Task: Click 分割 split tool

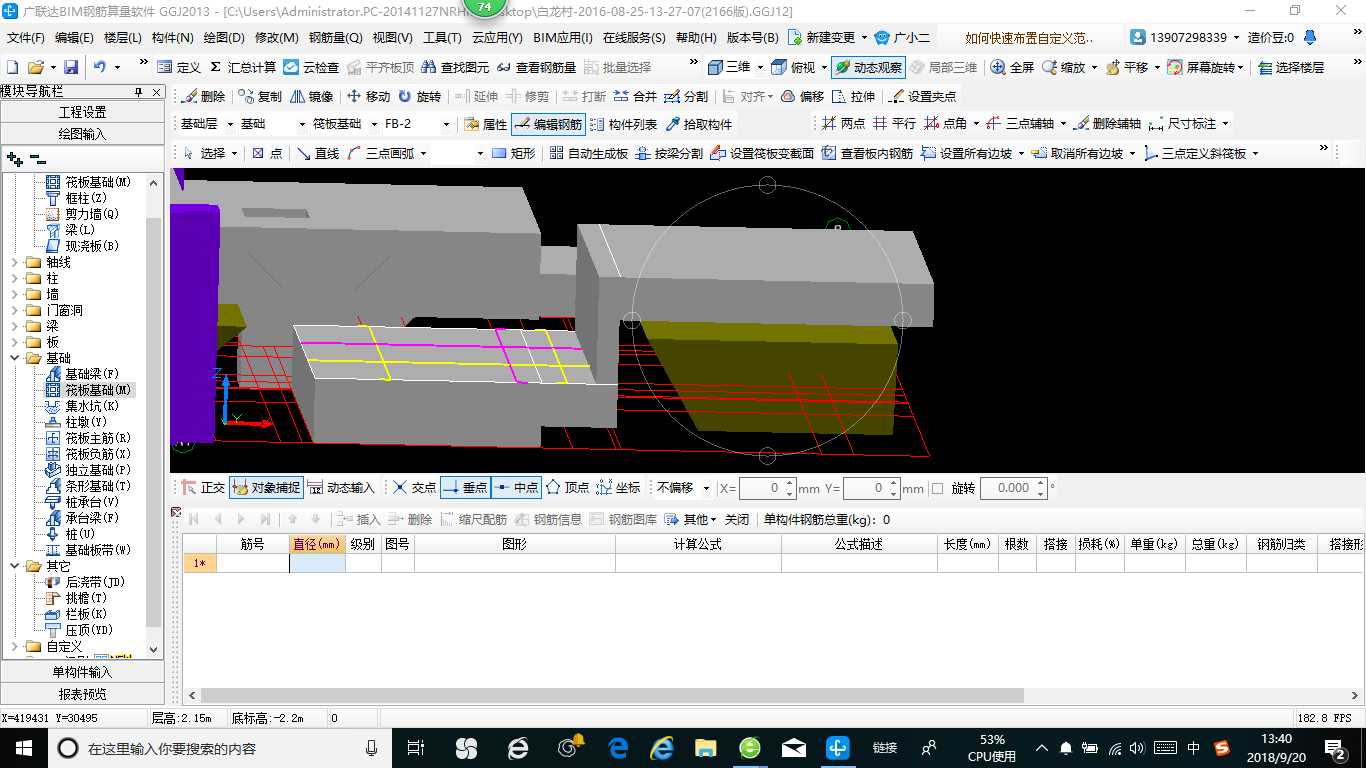Action: tap(686, 97)
